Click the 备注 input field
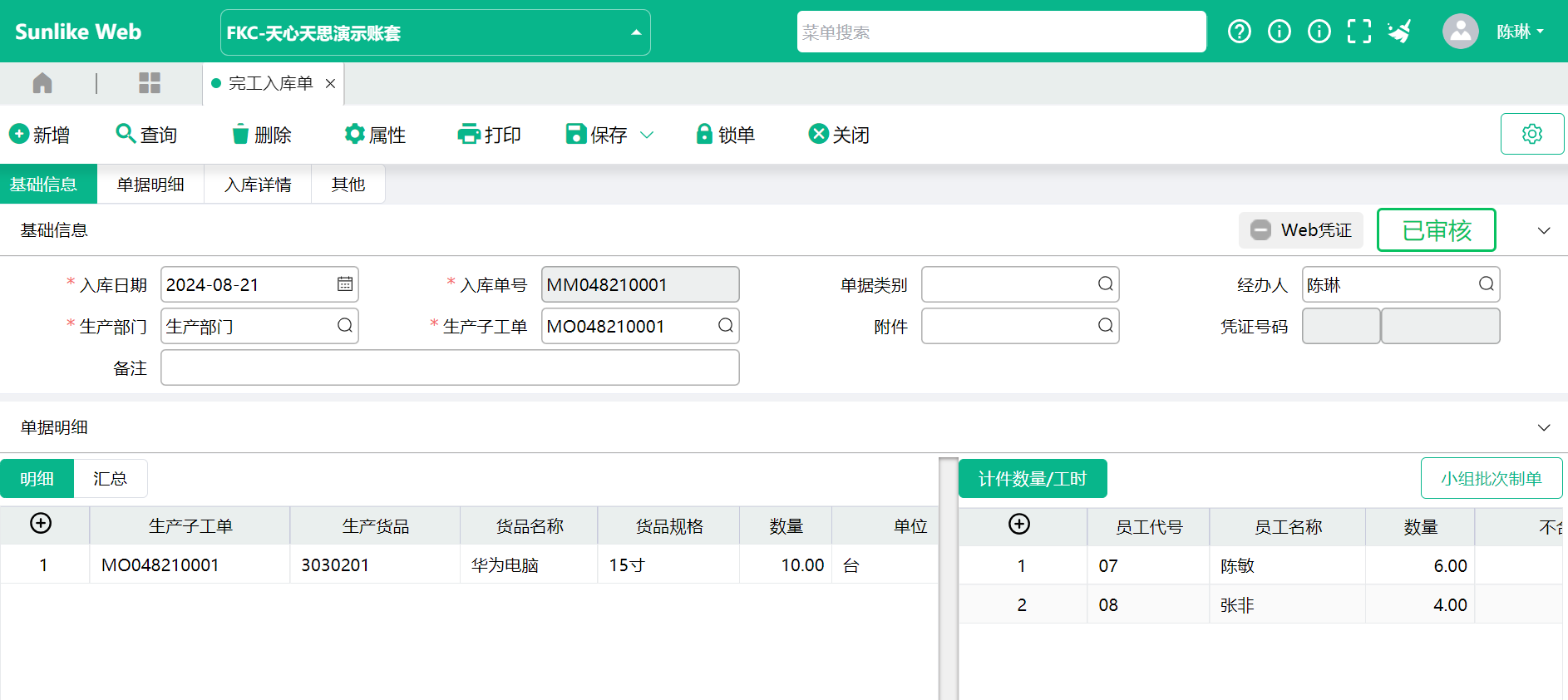Image resolution: width=1568 pixels, height=700 pixels. point(449,367)
